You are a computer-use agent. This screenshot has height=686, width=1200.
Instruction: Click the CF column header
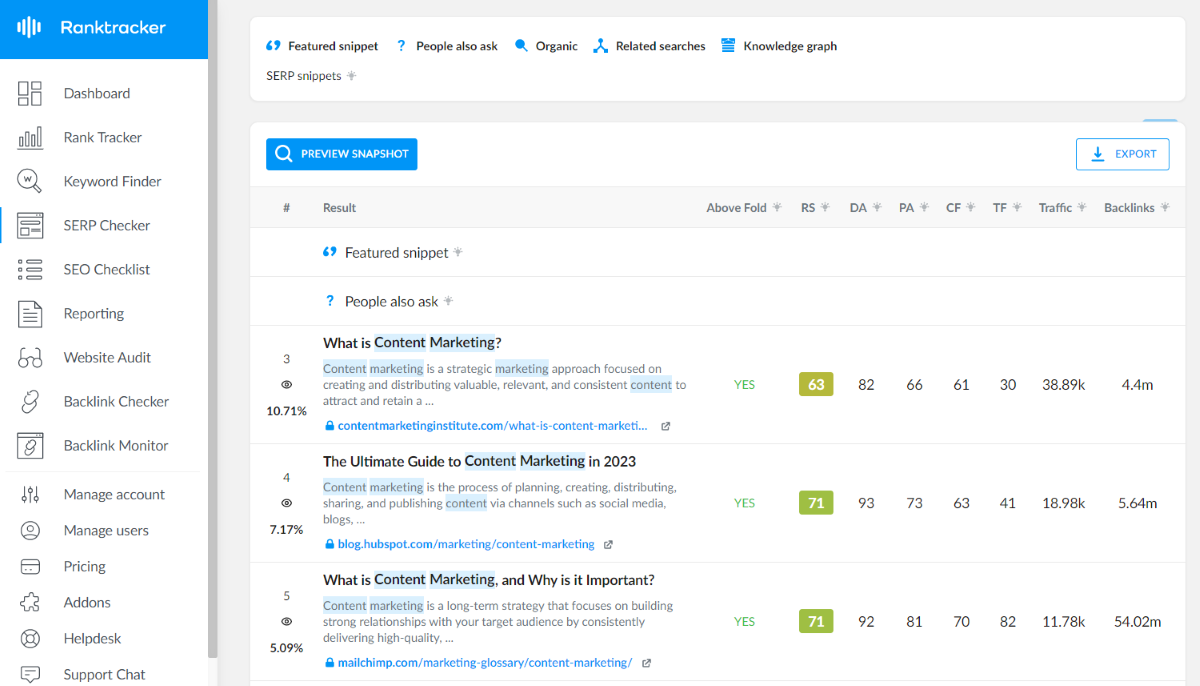[953, 208]
